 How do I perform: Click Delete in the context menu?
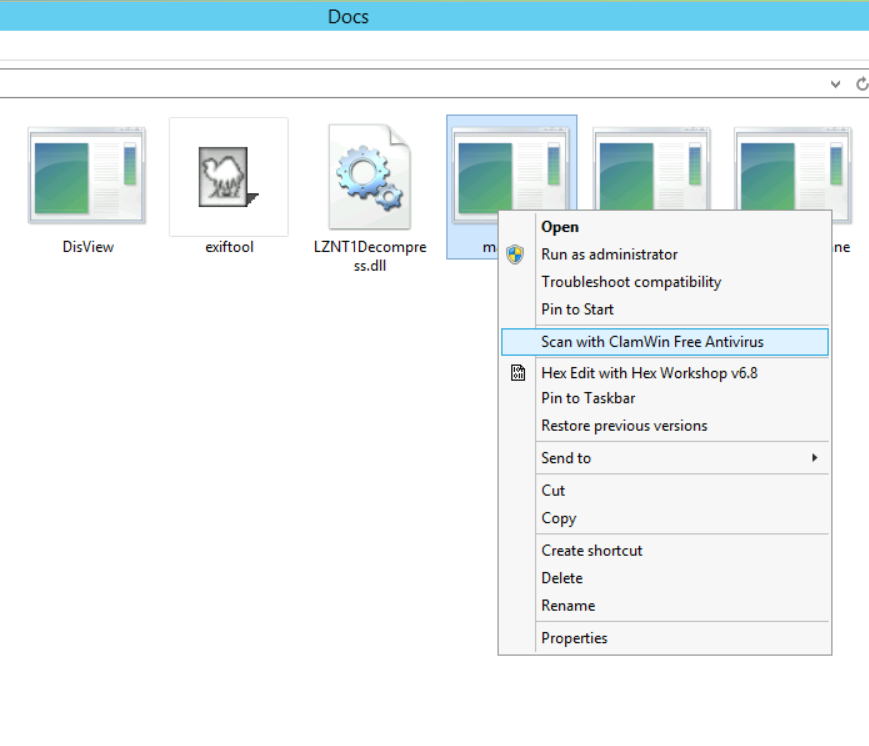pyautogui.click(x=561, y=578)
